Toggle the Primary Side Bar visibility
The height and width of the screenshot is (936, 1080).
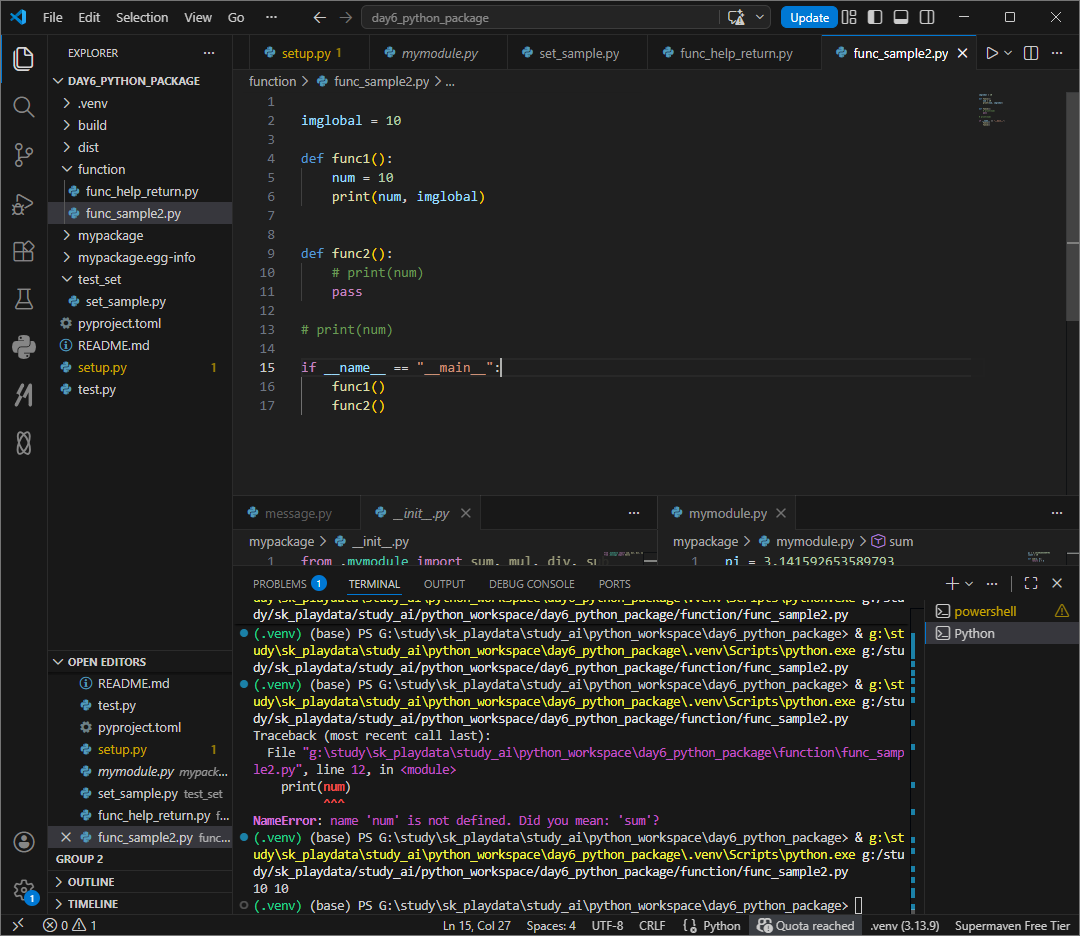[875, 17]
